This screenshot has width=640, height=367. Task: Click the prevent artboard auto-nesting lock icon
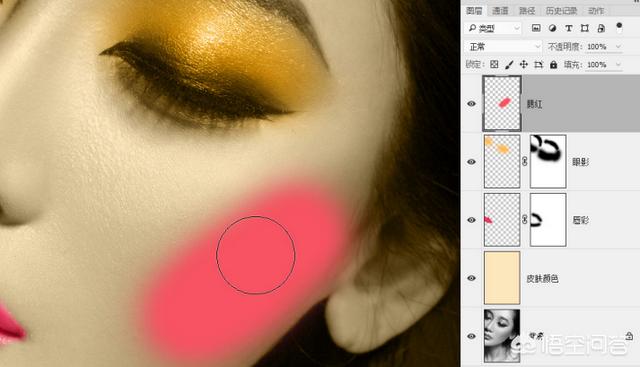(x=538, y=65)
